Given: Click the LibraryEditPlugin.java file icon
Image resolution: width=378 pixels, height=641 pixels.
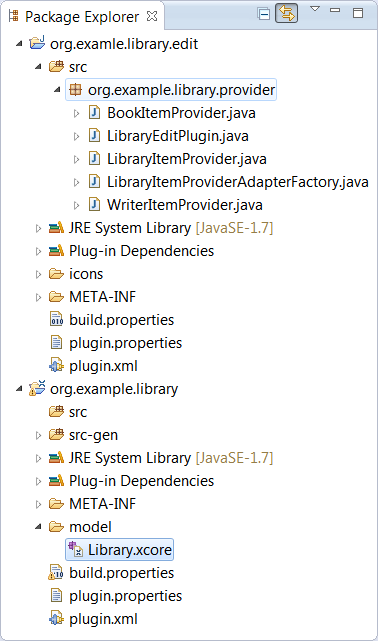Looking at the screenshot, I should (94, 135).
